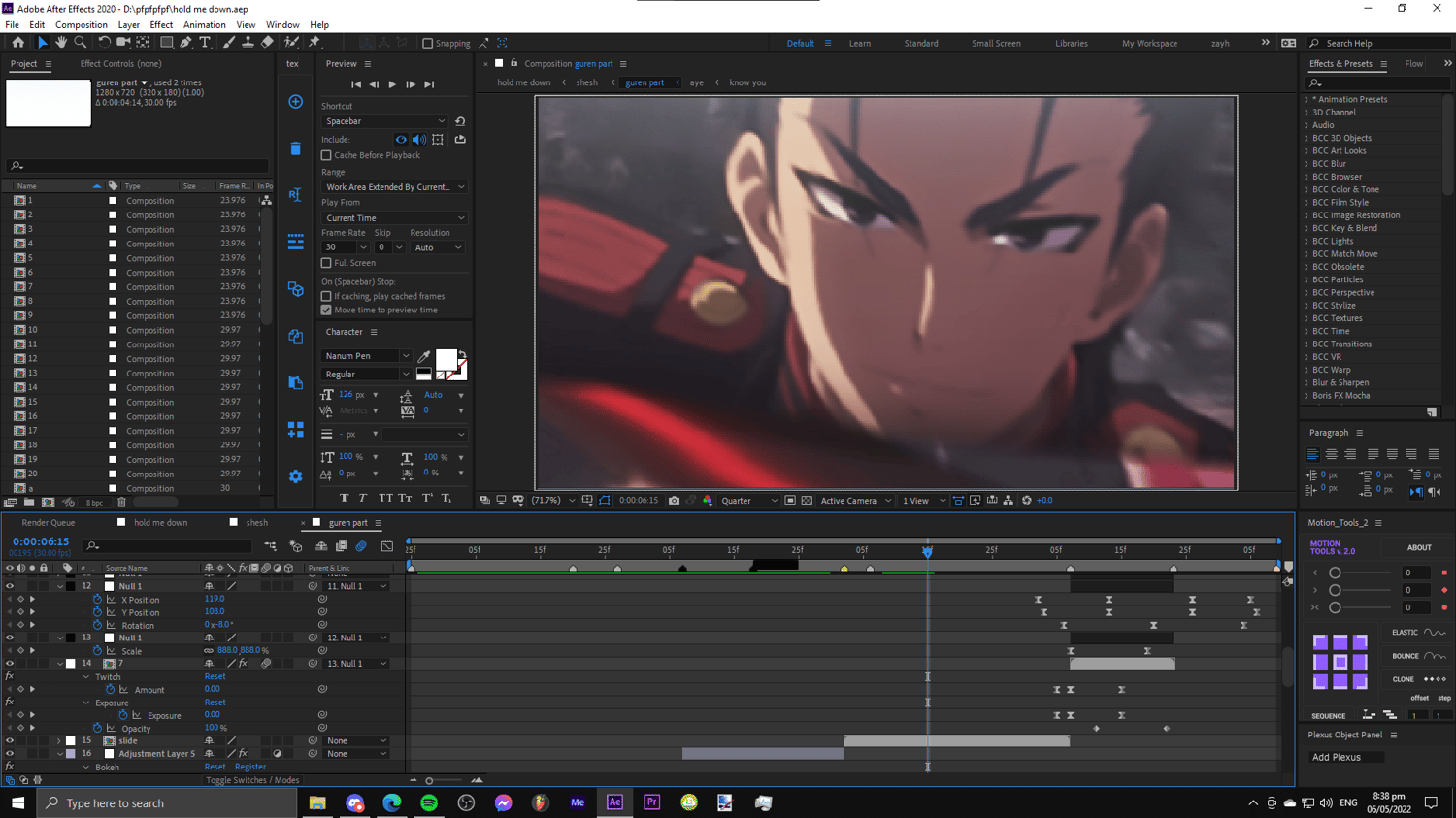Enable motion blur for timeline

(x=361, y=547)
